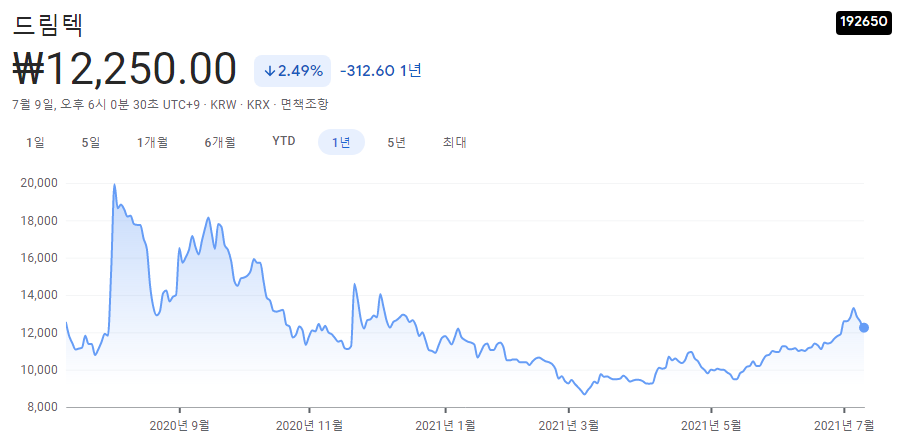This screenshot has width=897, height=444.
Task: Show the 최대 full history range
Action: (x=455, y=142)
